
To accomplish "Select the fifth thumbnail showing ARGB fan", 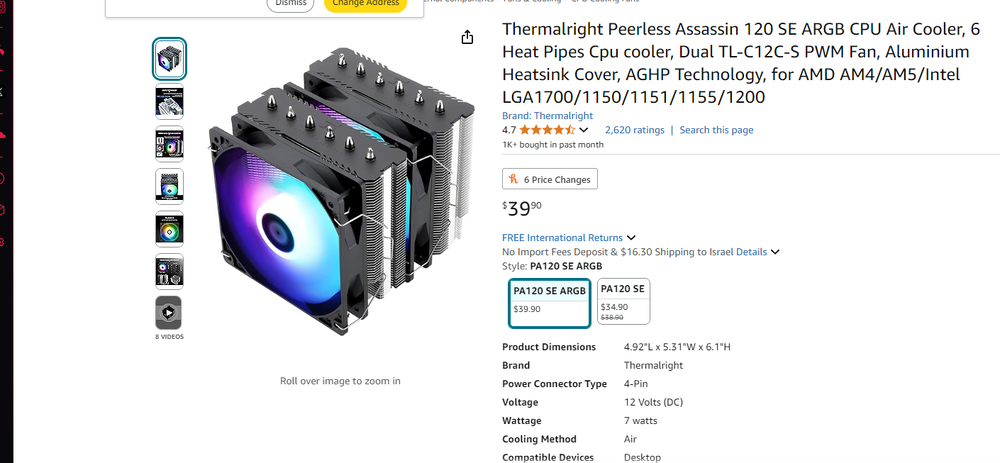I will coord(169,229).
